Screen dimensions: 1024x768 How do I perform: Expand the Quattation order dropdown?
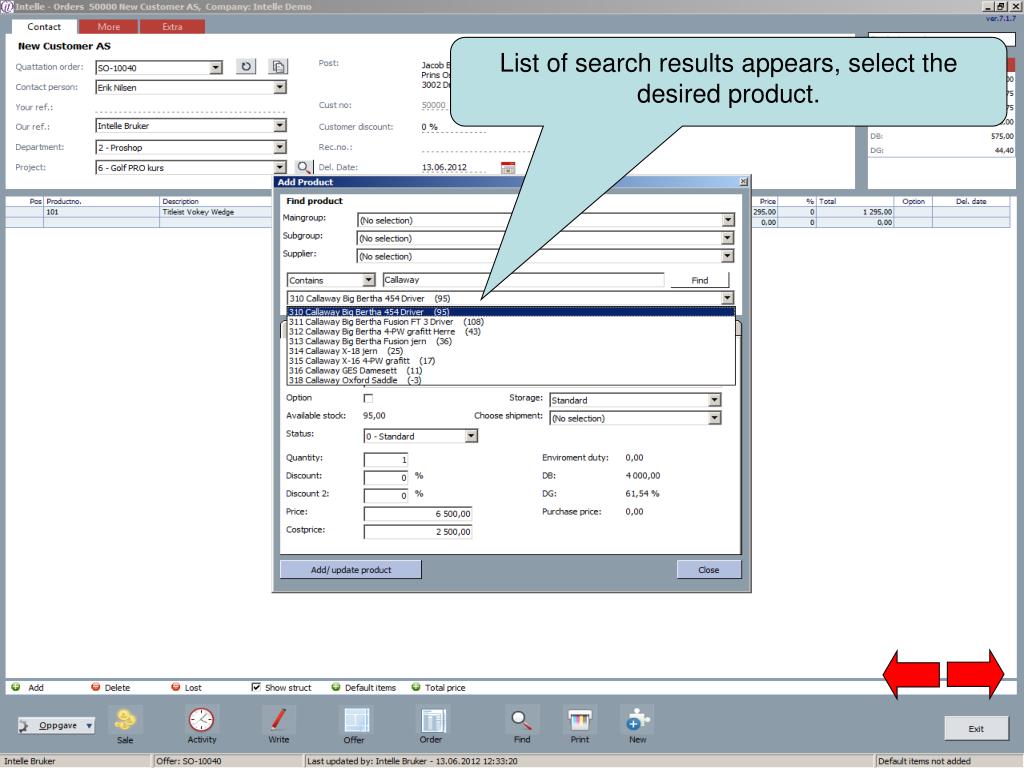[216, 67]
